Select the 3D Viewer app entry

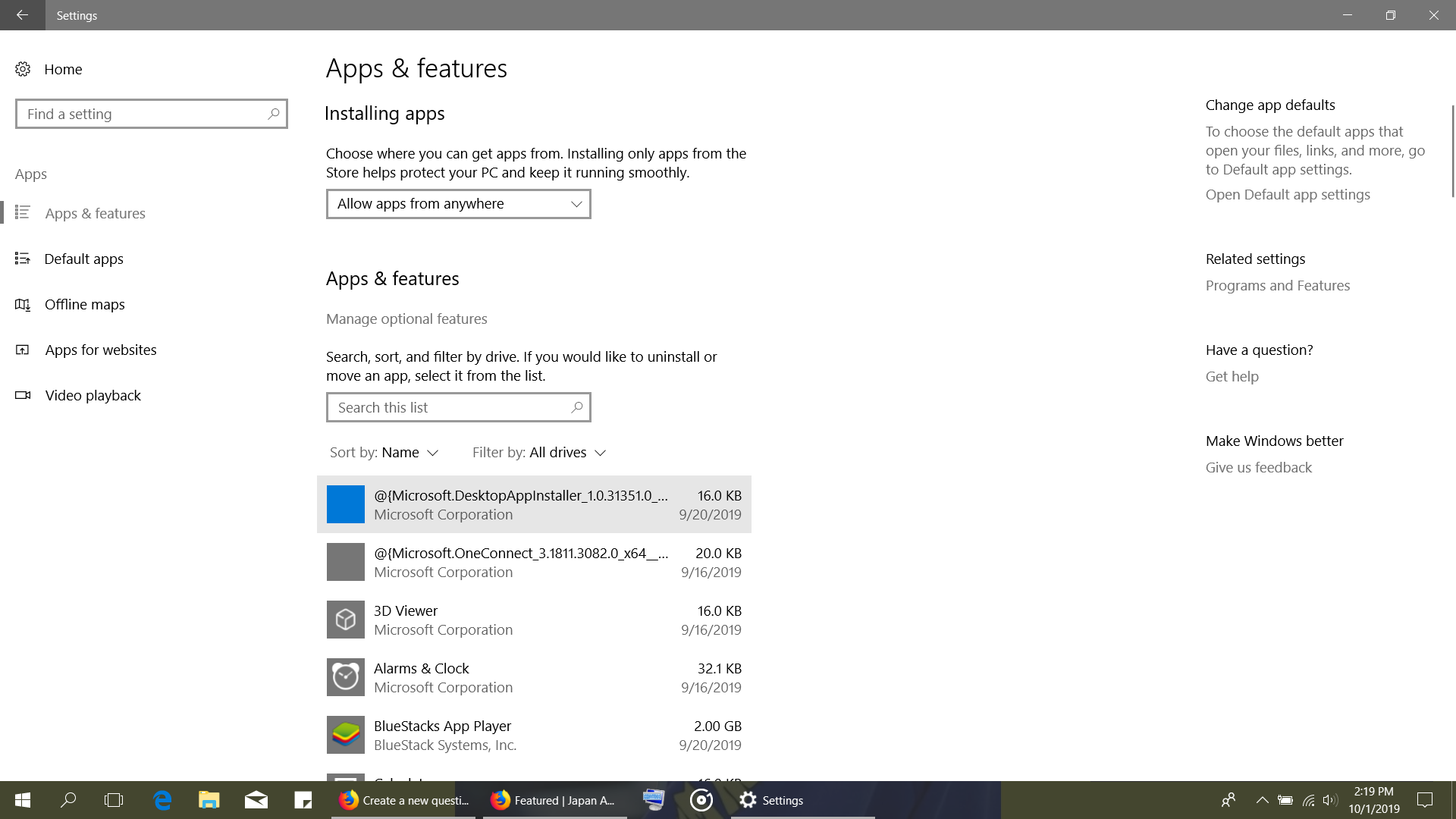pyautogui.click(x=534, y=620)
